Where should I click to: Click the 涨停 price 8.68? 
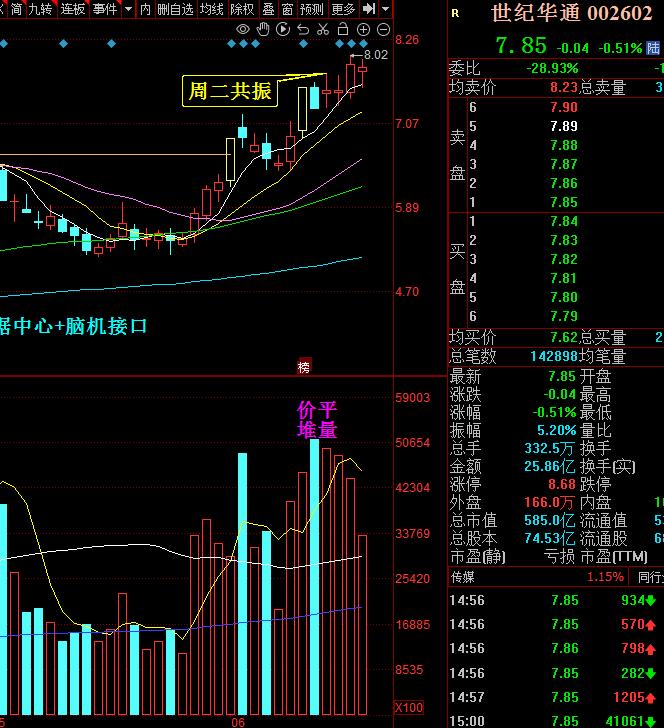562,484
